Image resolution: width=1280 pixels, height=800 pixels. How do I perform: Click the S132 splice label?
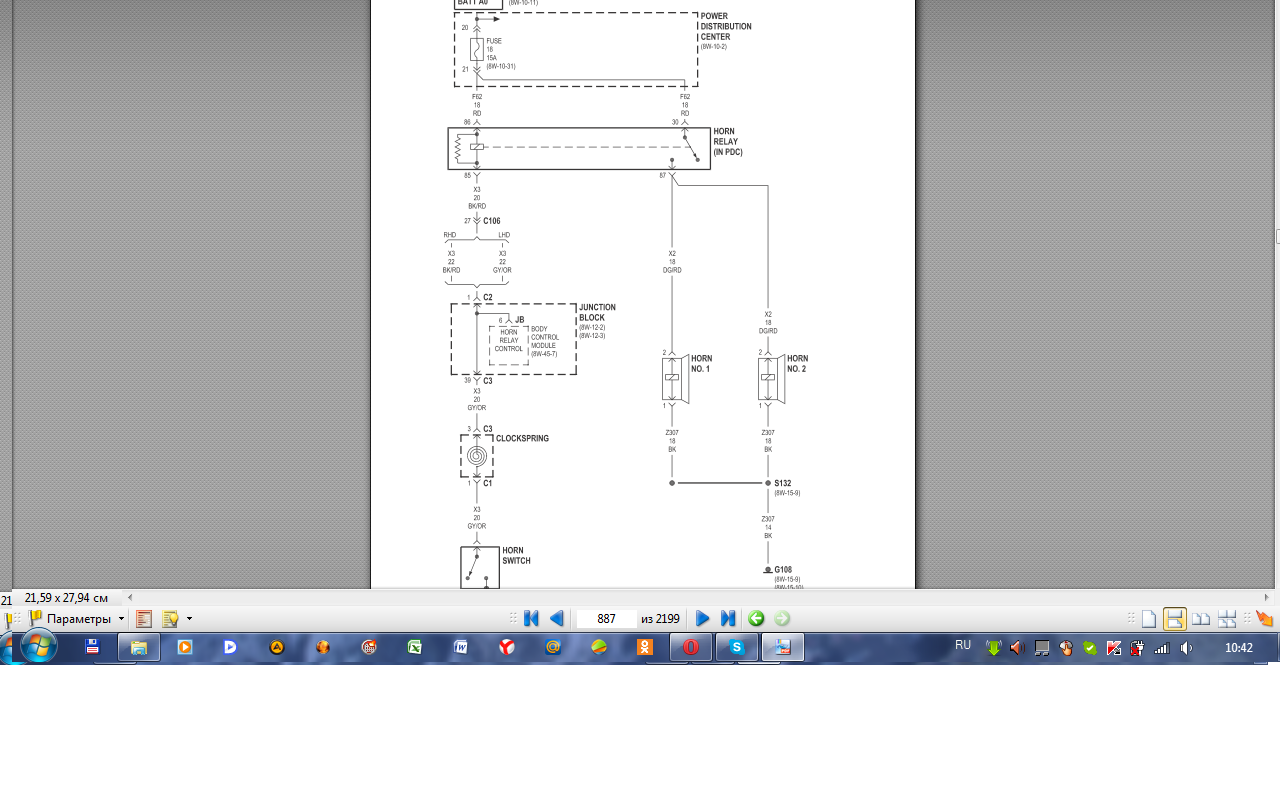pyautogui.click(x=782, y=483)
